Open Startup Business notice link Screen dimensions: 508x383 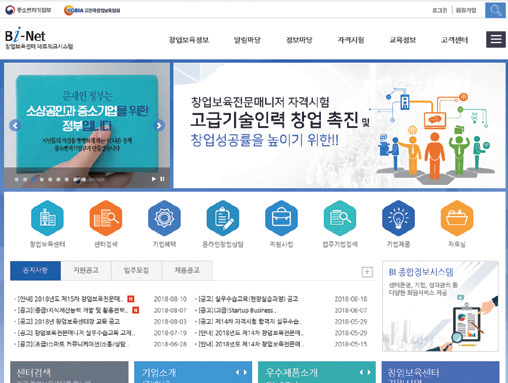[x=237, y=310]
